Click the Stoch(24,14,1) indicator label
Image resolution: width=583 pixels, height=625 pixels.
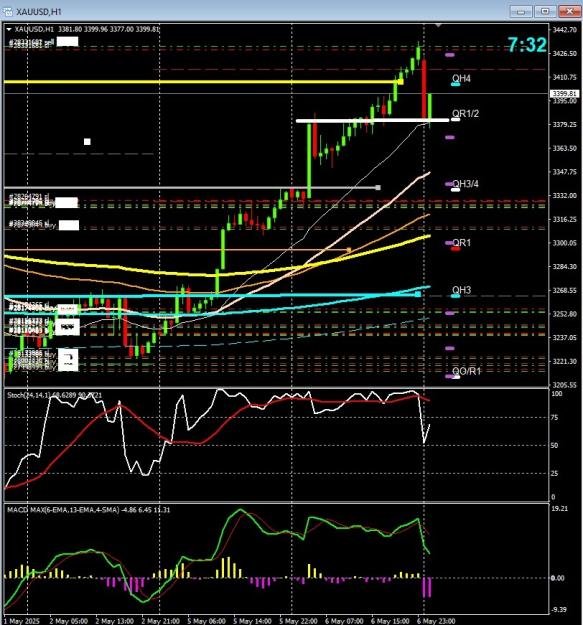[55, 395]
